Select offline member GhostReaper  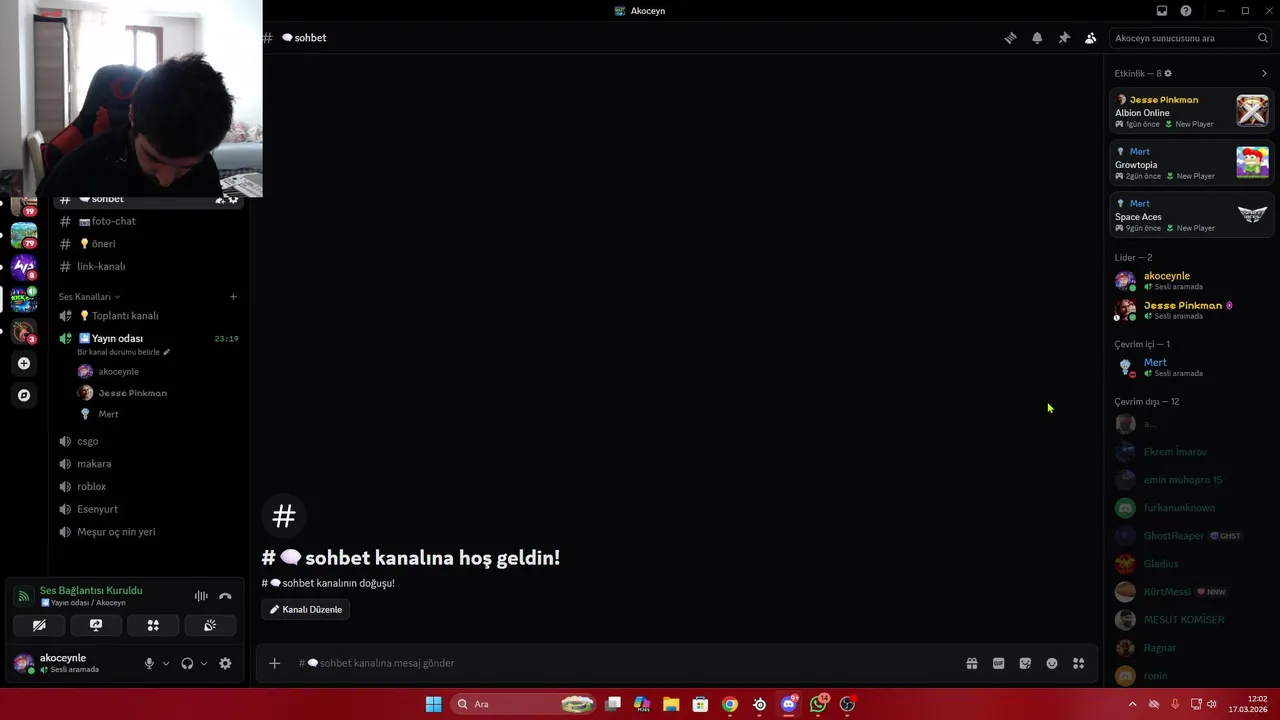[1191, 536]
